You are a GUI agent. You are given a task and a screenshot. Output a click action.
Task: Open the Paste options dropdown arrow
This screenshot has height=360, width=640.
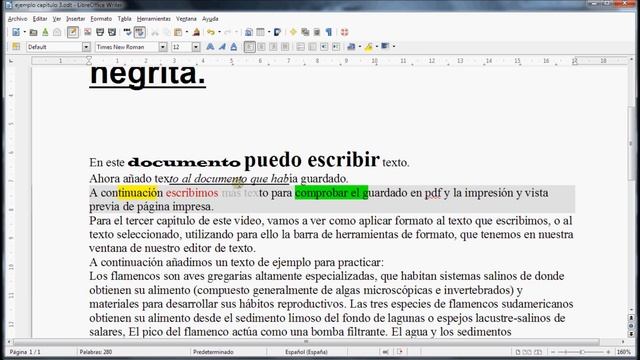click(187, 32)
